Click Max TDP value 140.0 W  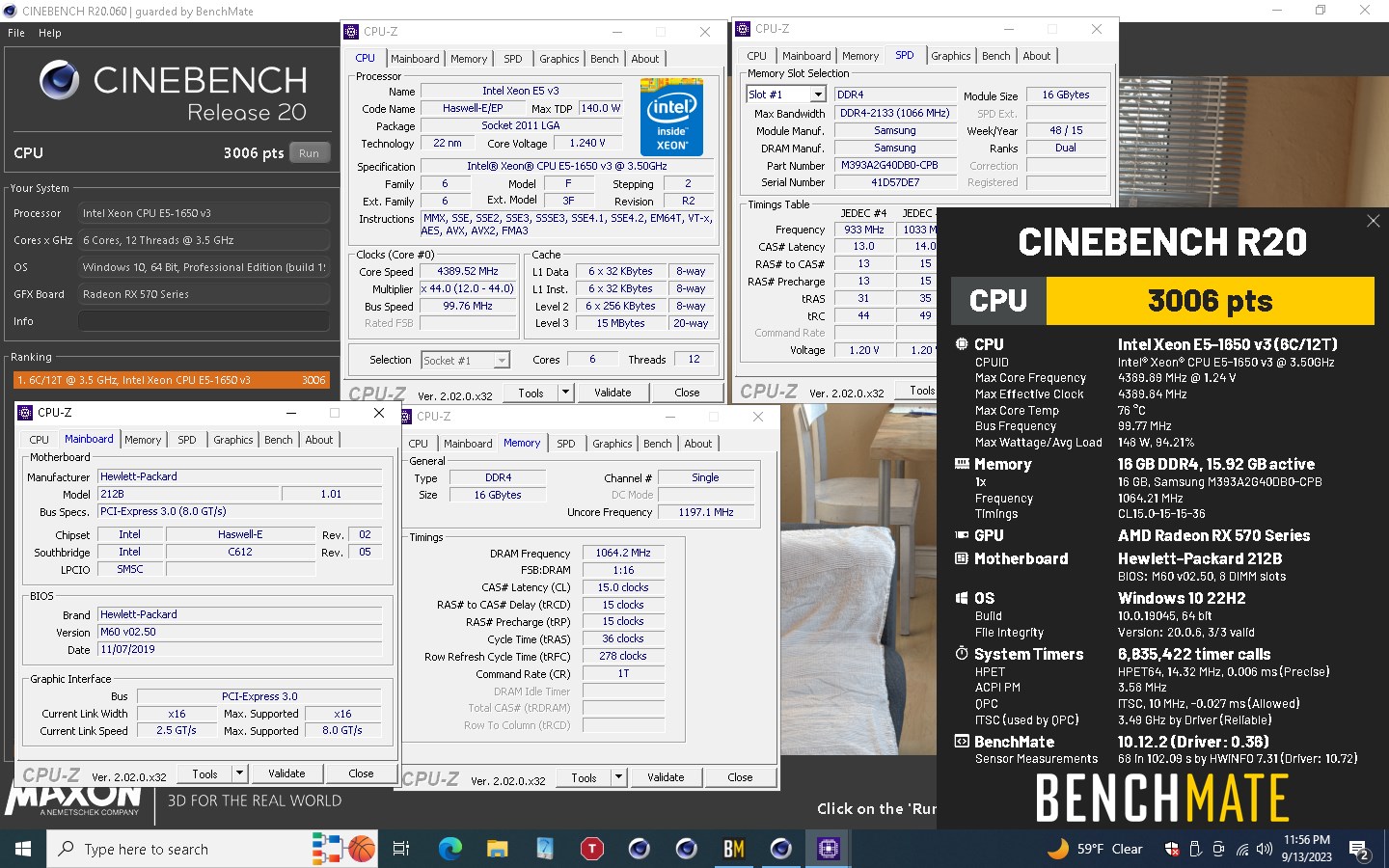point(600,108)
